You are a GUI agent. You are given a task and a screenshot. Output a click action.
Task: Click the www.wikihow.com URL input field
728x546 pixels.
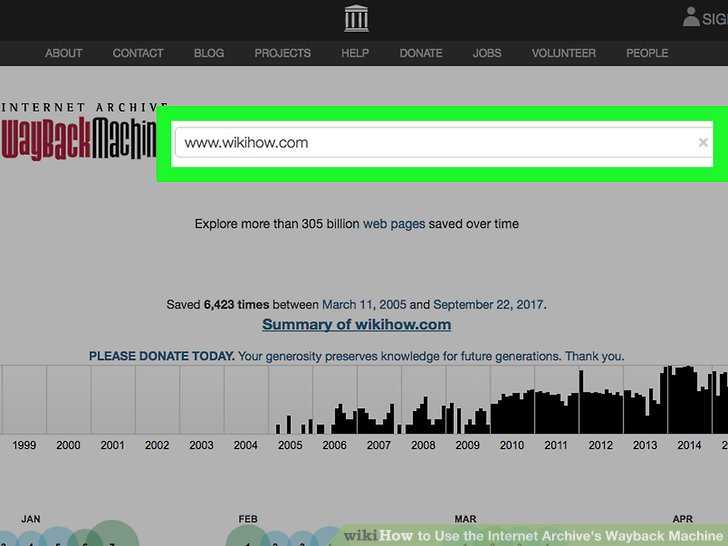[x=443, y=143]
